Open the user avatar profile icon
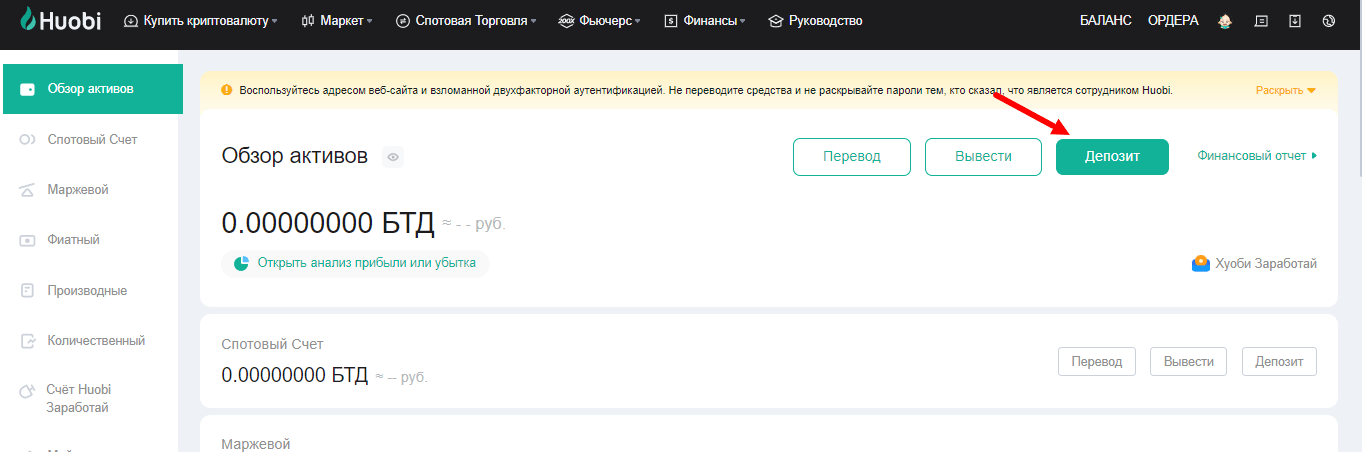Screen dimensions: 1362x452 tap(1225, 21)
